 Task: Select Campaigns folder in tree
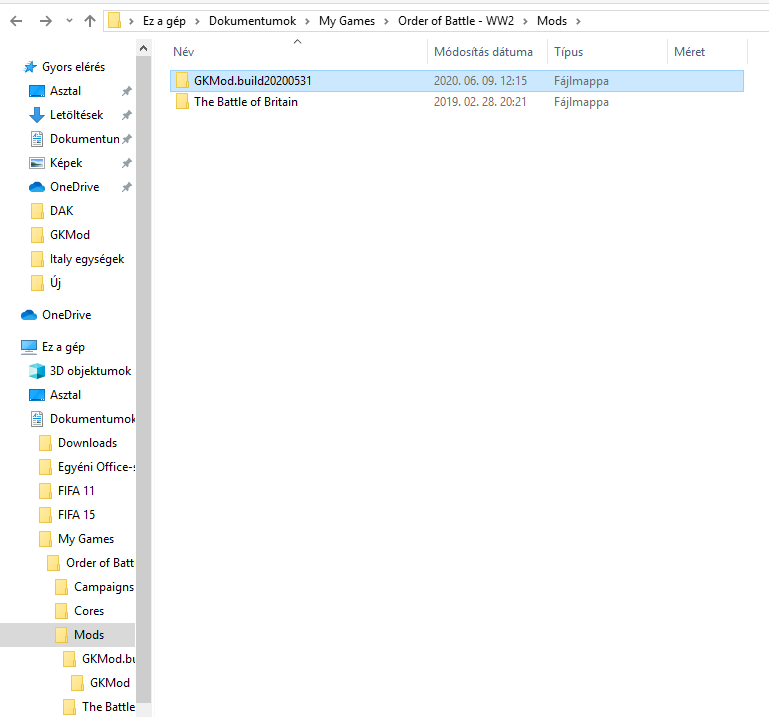(x=103, y=587)
